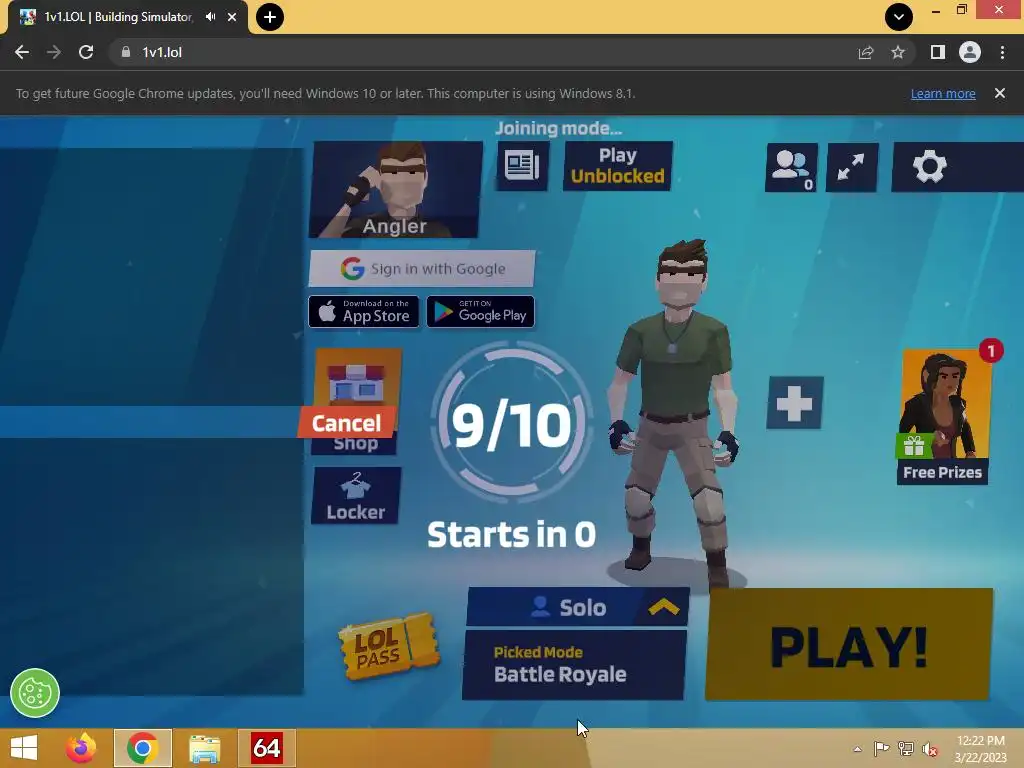This screenshot has height=768, width=1024.
Task: Cancel joining the match
Action: pos(346,423)
